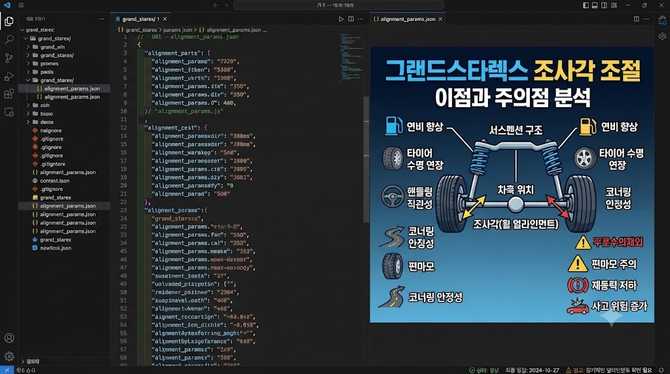The image size is (670, 374).
Task: Click the date 2024-10-27 status entry
Action: 532,370
